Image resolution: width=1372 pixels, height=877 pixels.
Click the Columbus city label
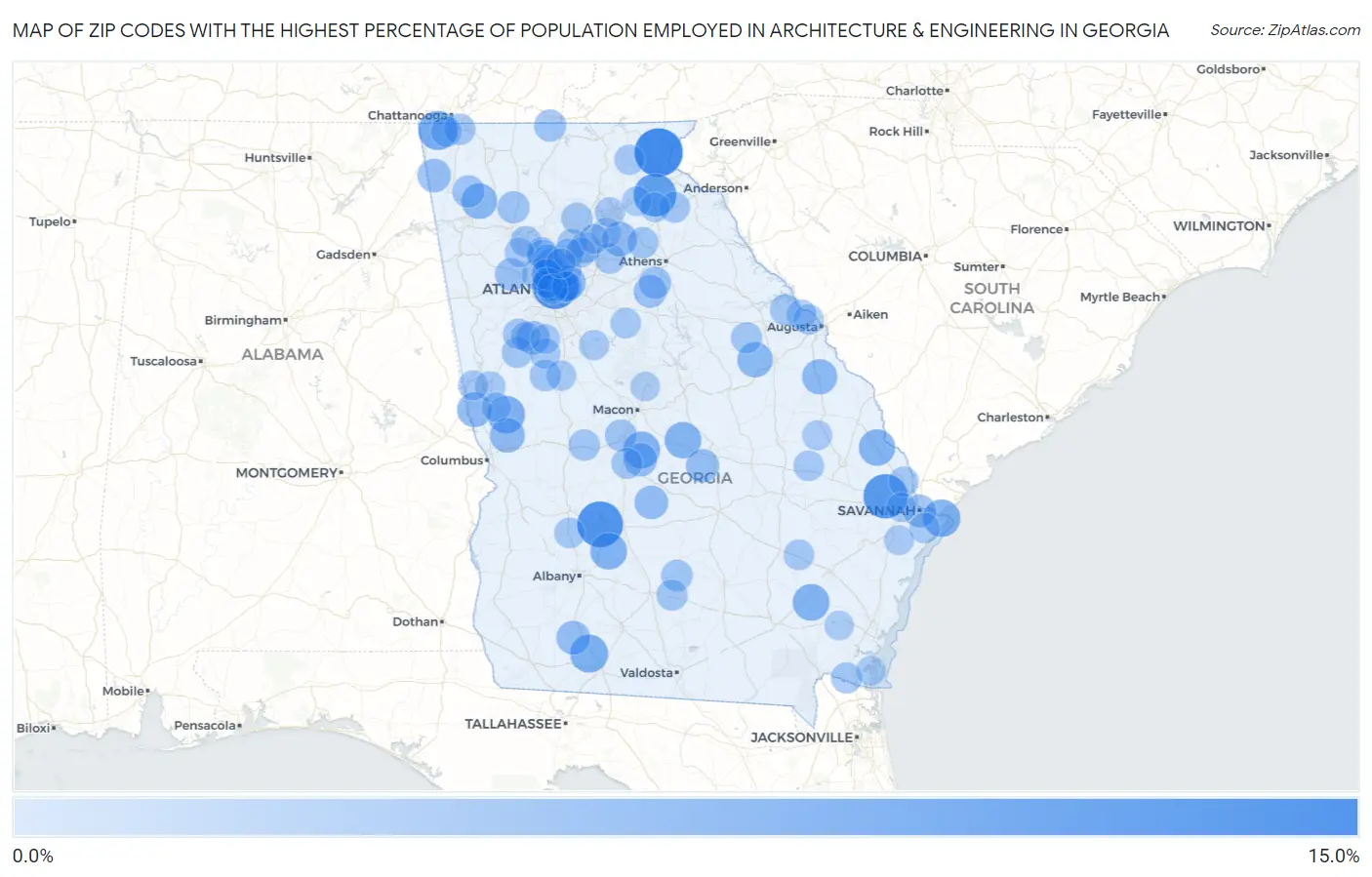453,460
